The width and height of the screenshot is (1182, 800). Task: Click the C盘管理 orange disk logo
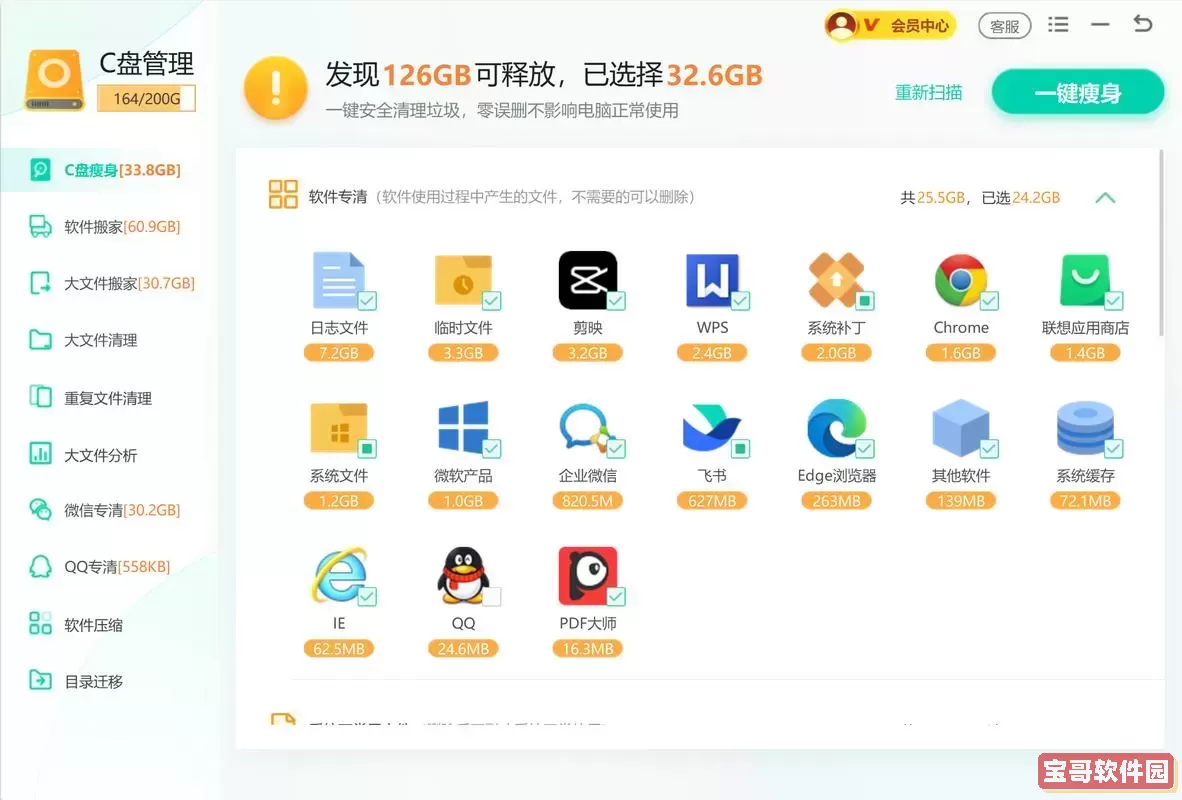54,80
